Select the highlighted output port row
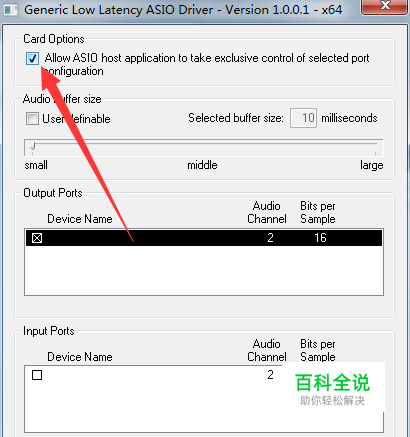This screenshot has height=437, width=410. point(204,238)
